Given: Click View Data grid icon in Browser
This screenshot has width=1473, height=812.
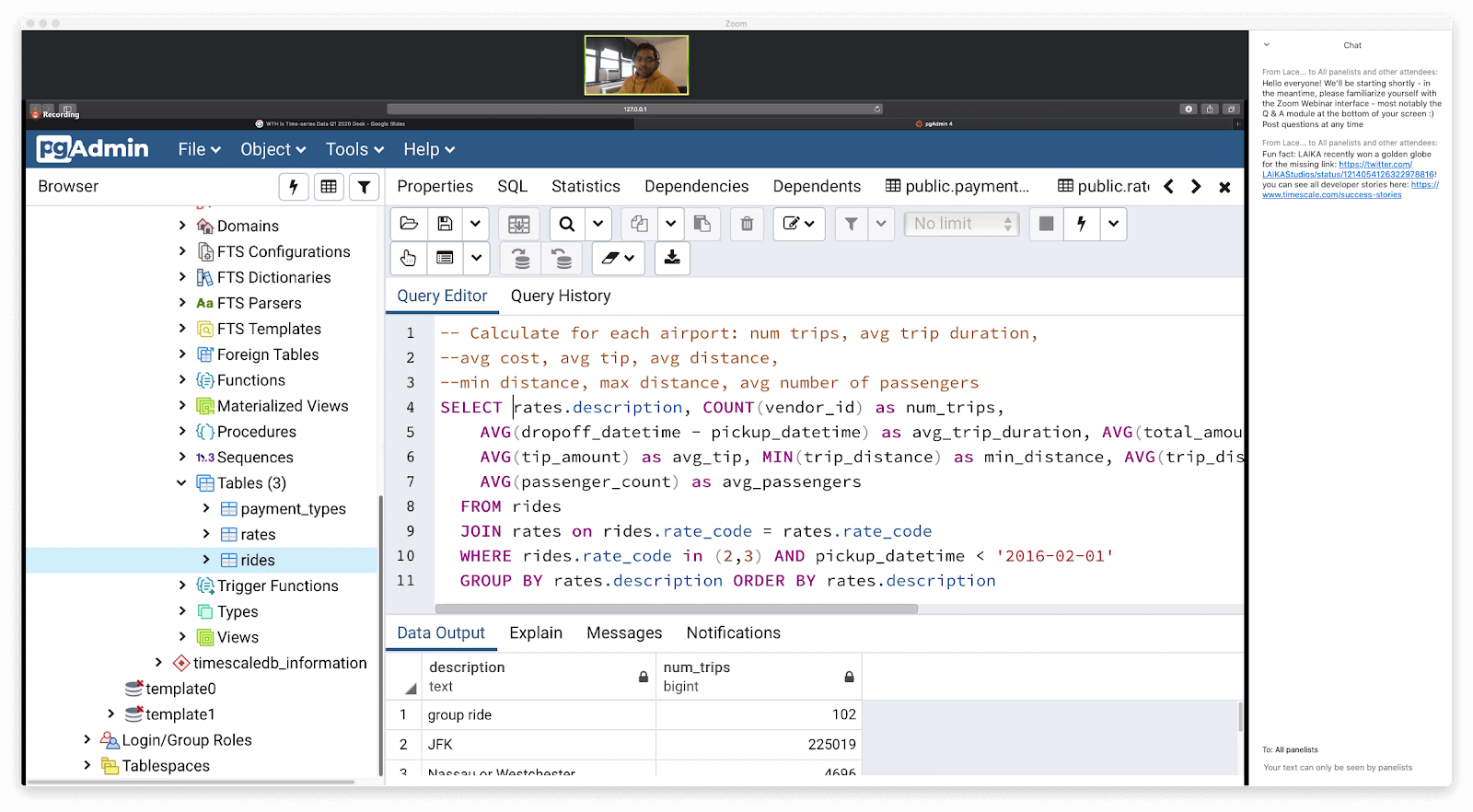Looking at the screenshot, I should 329,187.
